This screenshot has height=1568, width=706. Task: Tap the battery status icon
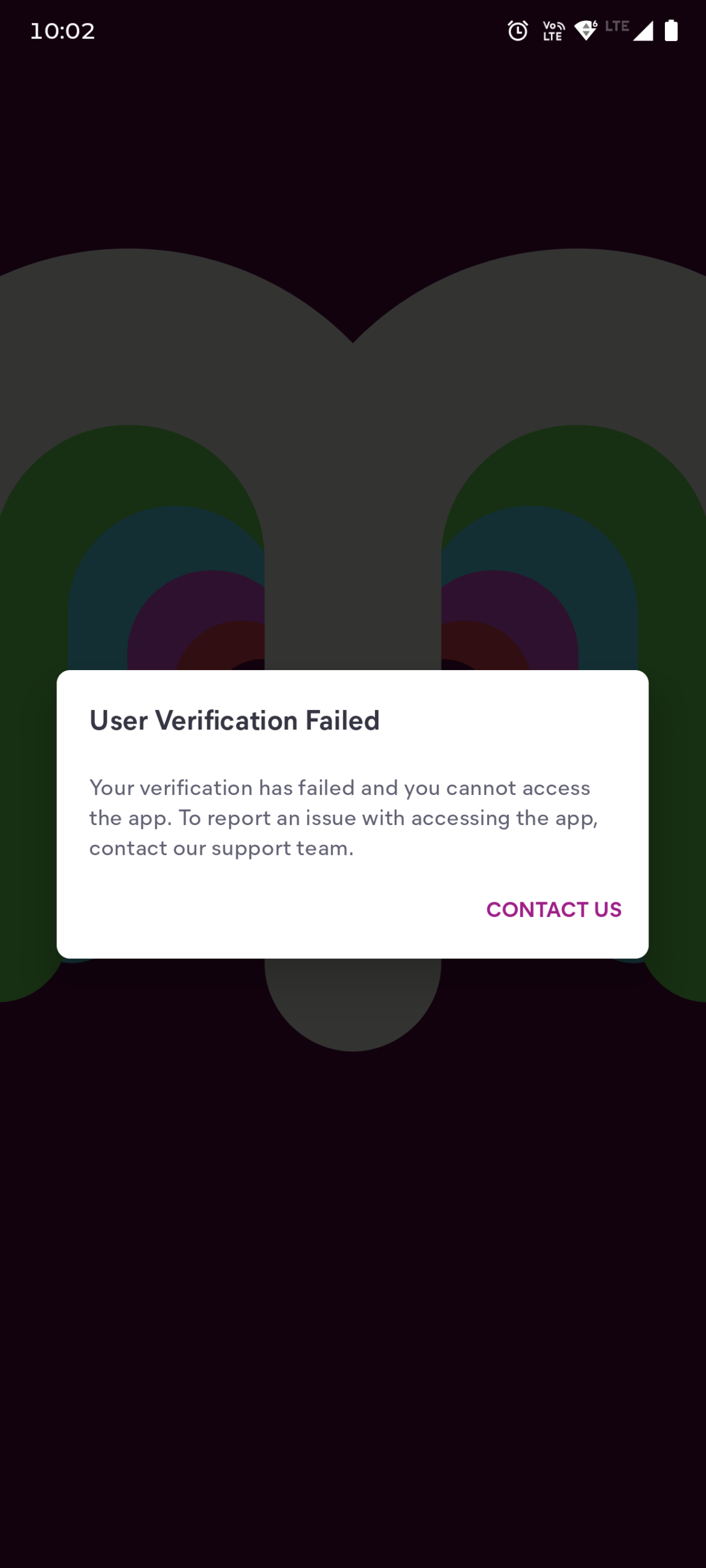671,31
